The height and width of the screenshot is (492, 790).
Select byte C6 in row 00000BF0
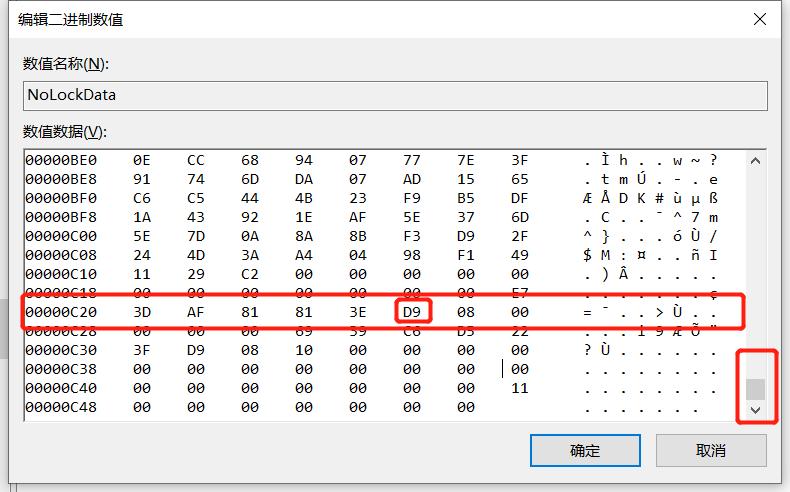pyautogui.click(x=142, y=198)
